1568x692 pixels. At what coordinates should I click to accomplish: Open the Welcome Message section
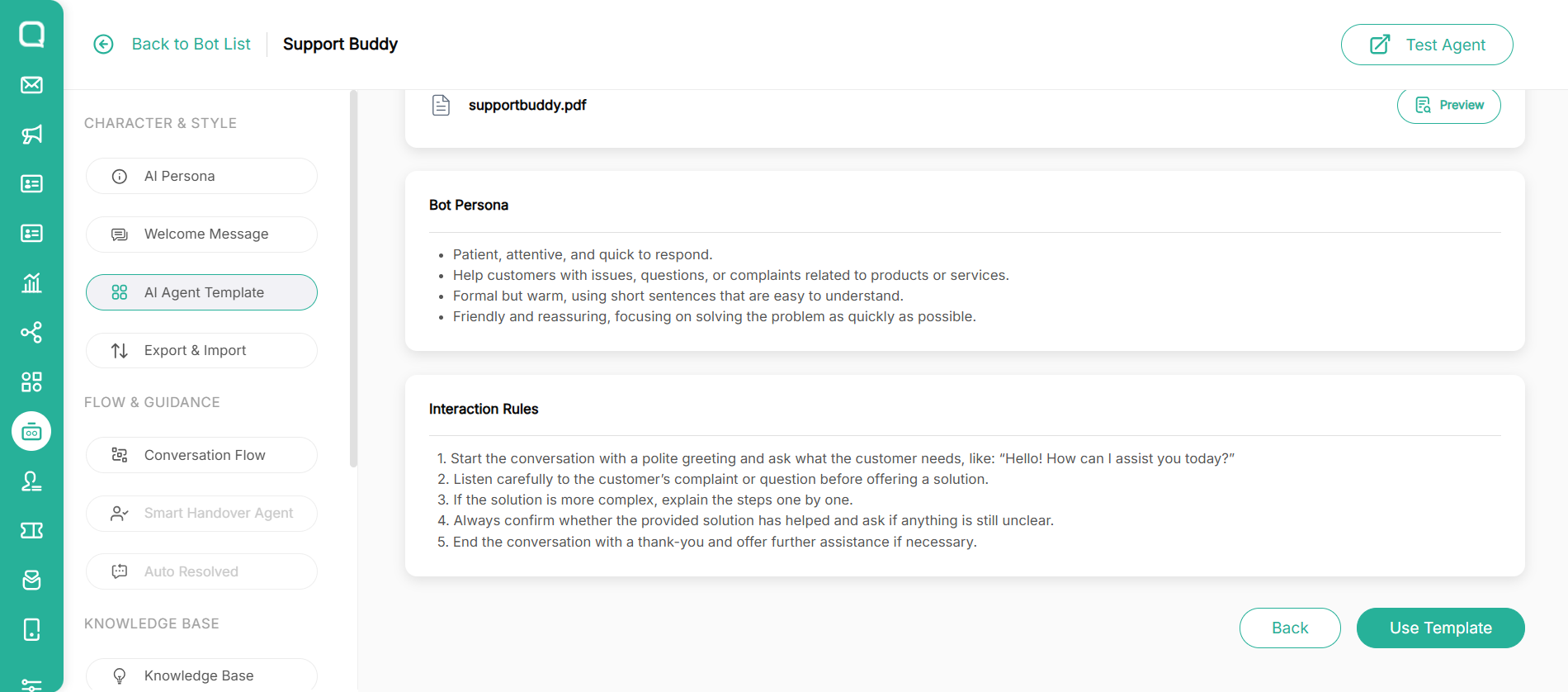(201, 235)
